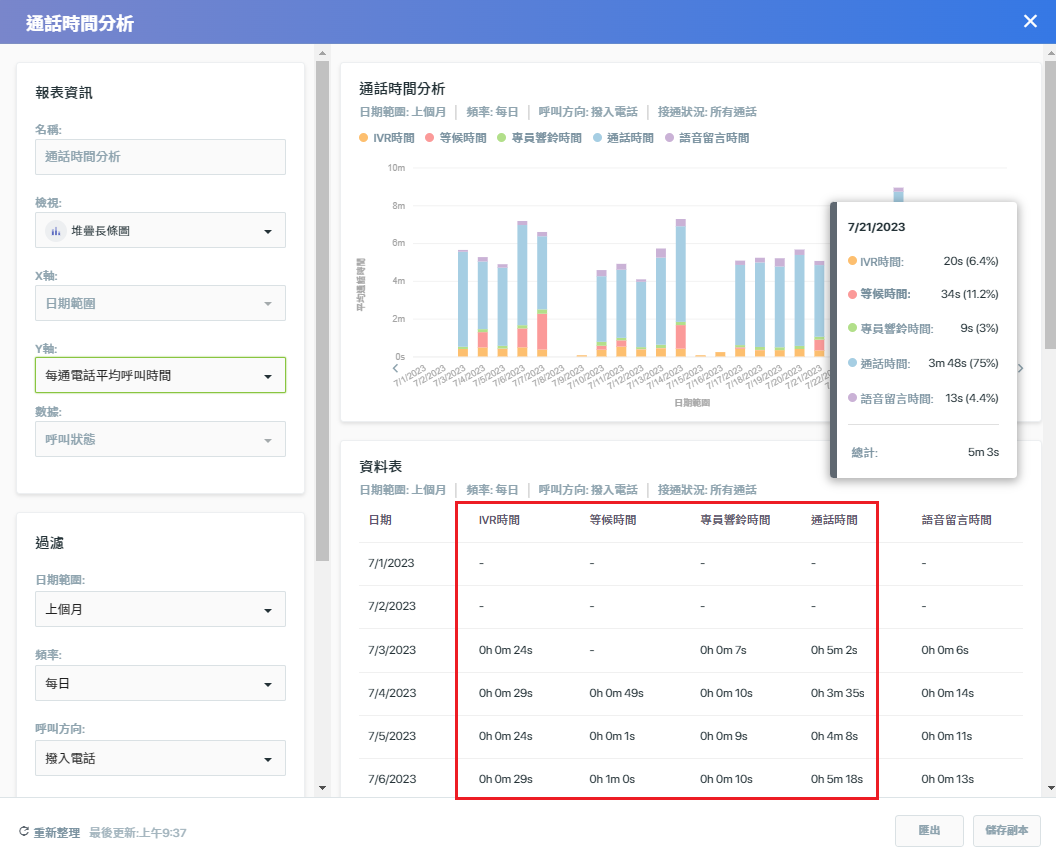Screen dimensions: 1056x864
Task: Click the 通話時間 column header
Action: coord(834,520)
